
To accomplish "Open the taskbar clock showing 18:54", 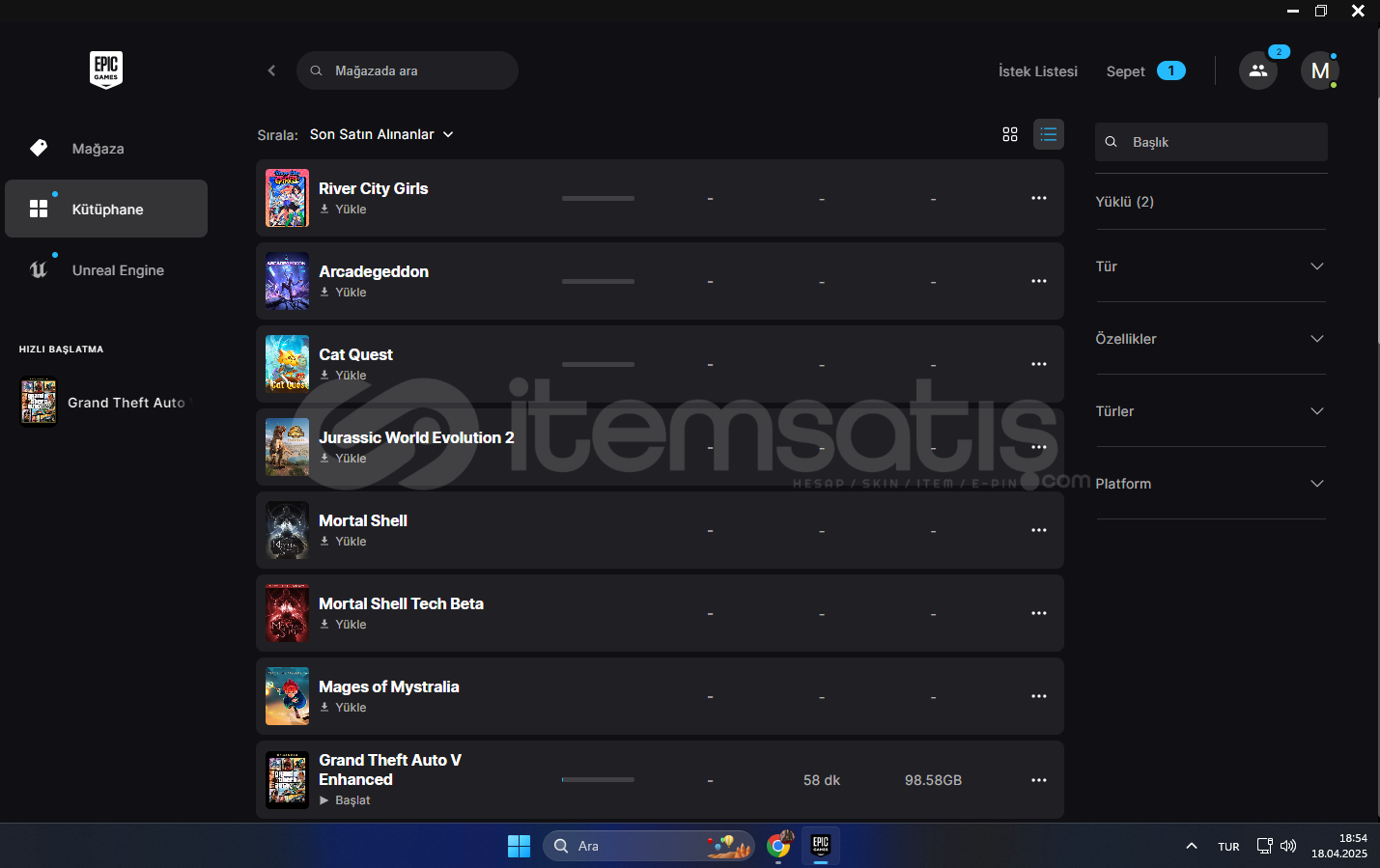I will click(1339, 846).
